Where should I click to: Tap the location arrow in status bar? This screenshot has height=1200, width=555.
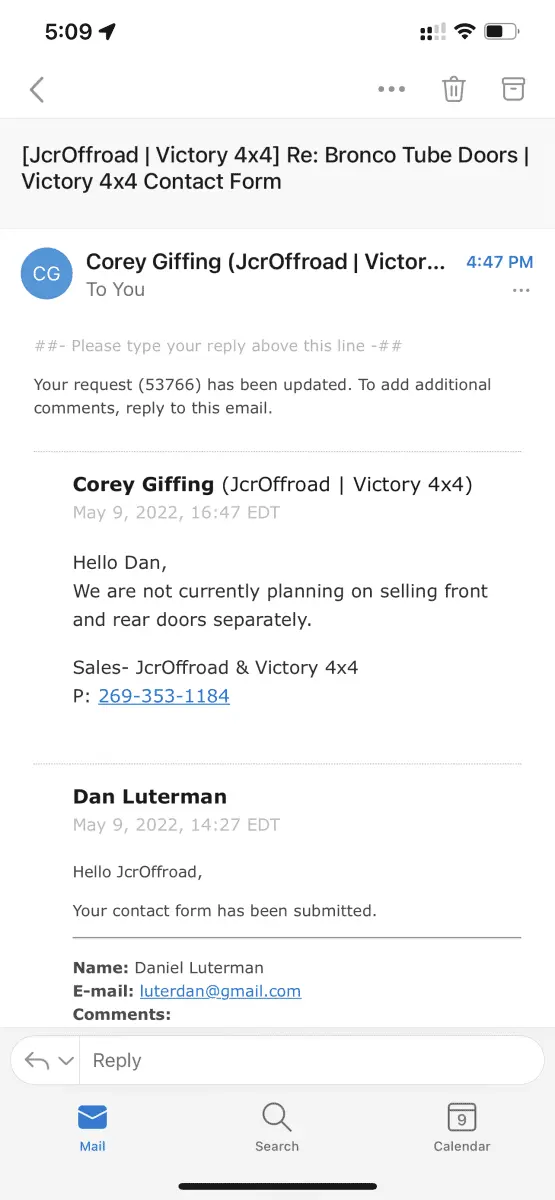tap(108, 32)
